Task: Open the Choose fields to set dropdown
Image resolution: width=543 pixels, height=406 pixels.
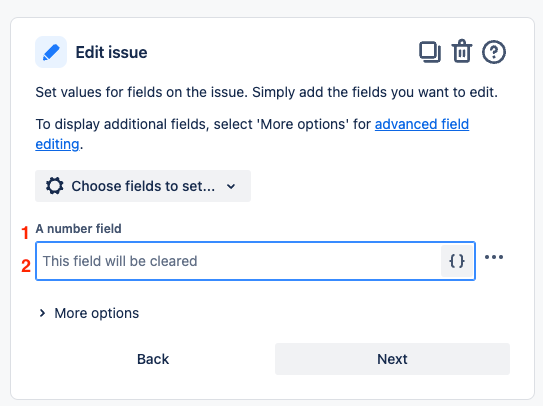Action: pos(143,186)
